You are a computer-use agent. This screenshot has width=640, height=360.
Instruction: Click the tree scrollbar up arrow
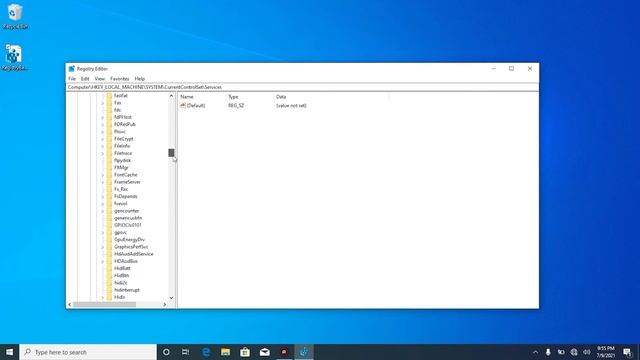click(171, 96)
